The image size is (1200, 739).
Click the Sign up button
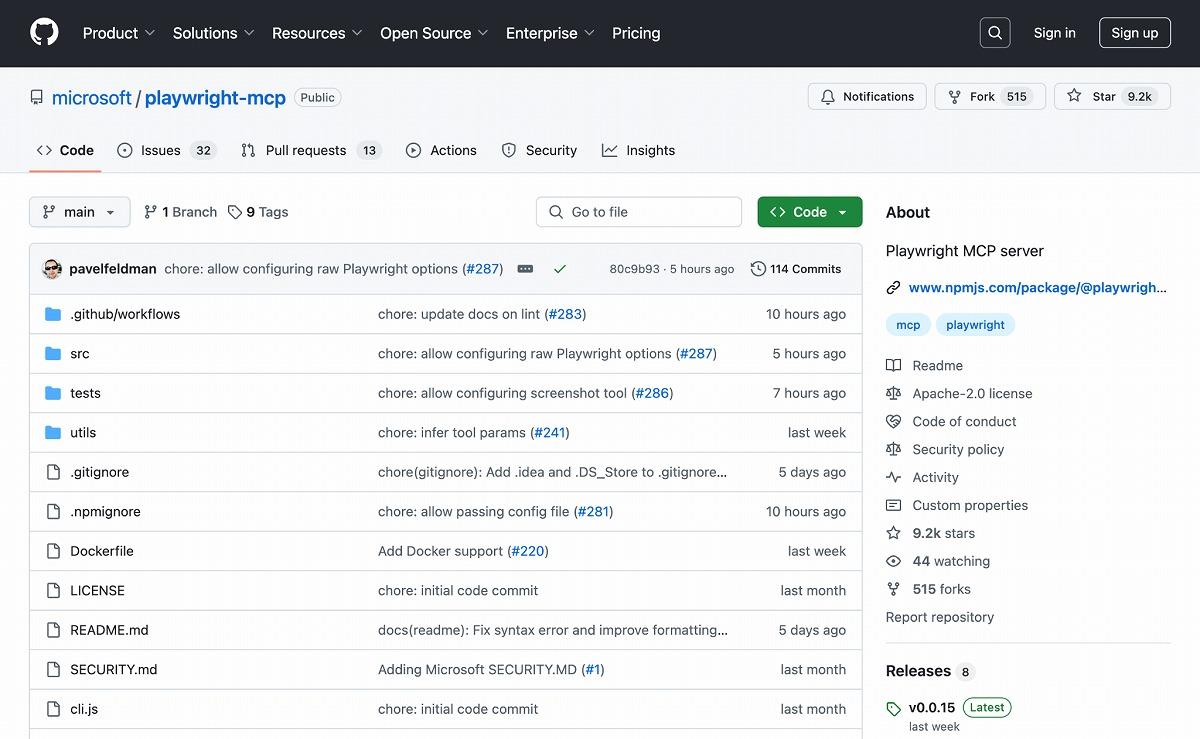1135,33
